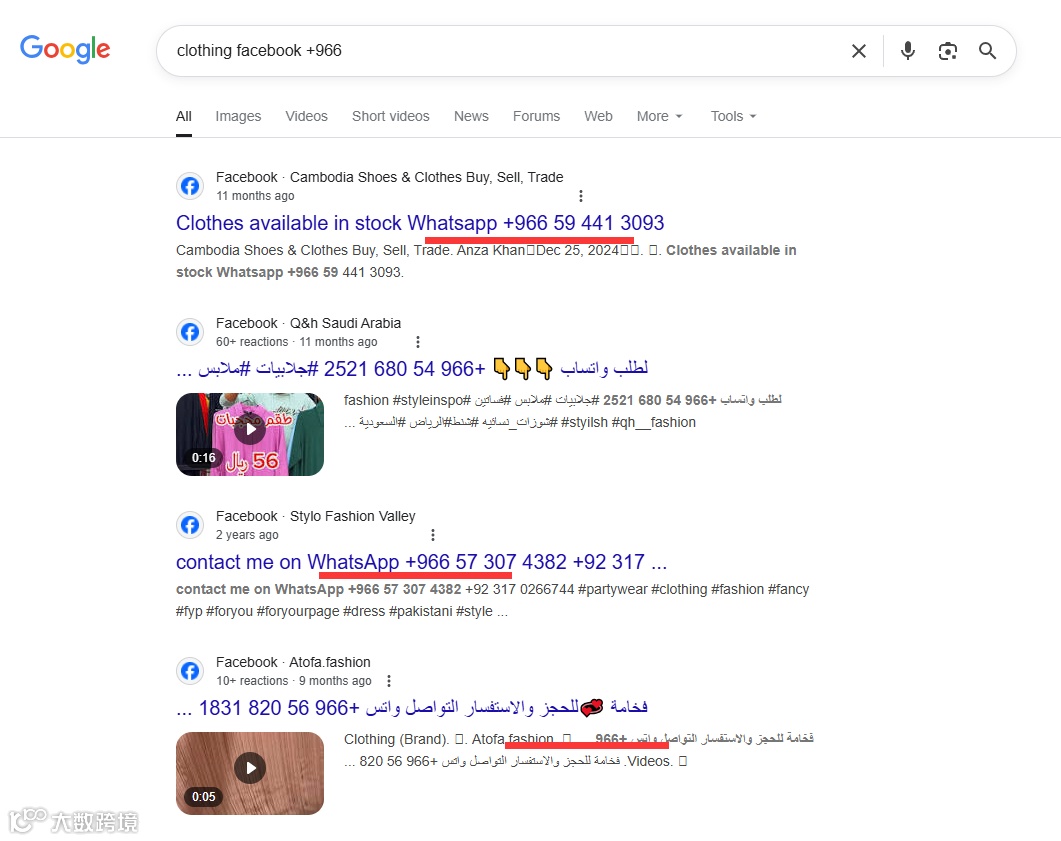
Task: Open options menu for Cambodia Shoes result
Action: (x=581, y=196)
